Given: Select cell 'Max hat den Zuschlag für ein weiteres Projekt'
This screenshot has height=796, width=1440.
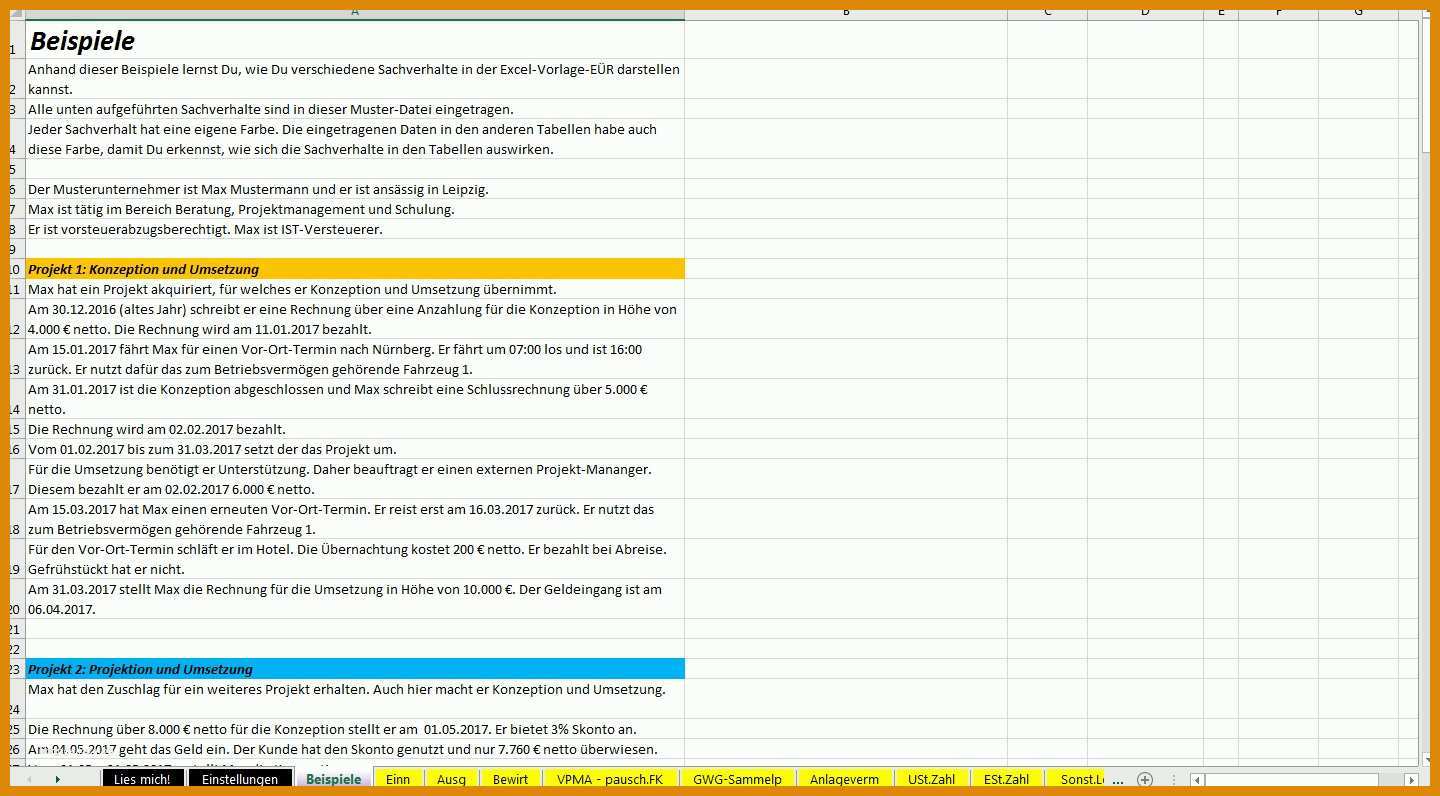Looking at the screenshot, I should click(x=355, y=699).
